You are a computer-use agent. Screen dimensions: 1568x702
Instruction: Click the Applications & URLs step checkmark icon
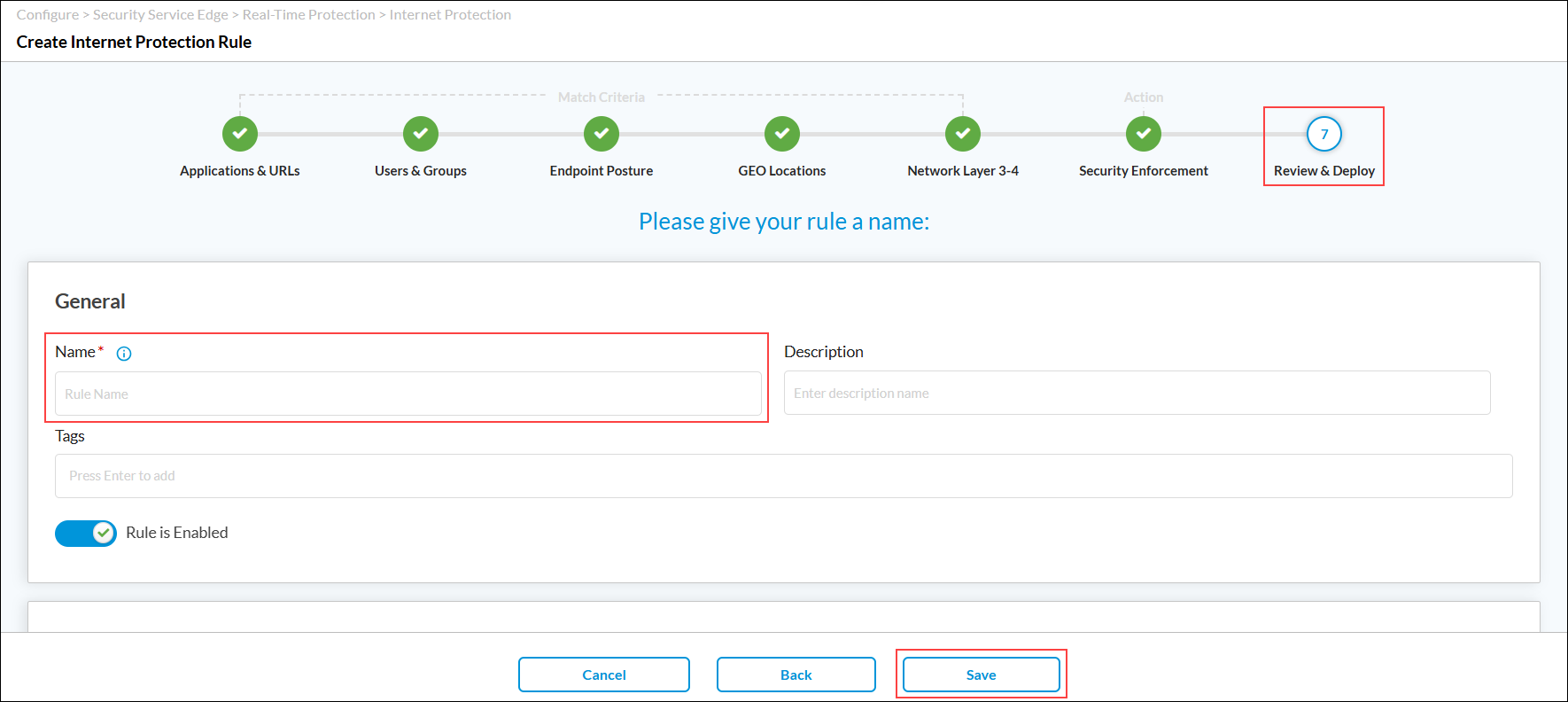240,134
